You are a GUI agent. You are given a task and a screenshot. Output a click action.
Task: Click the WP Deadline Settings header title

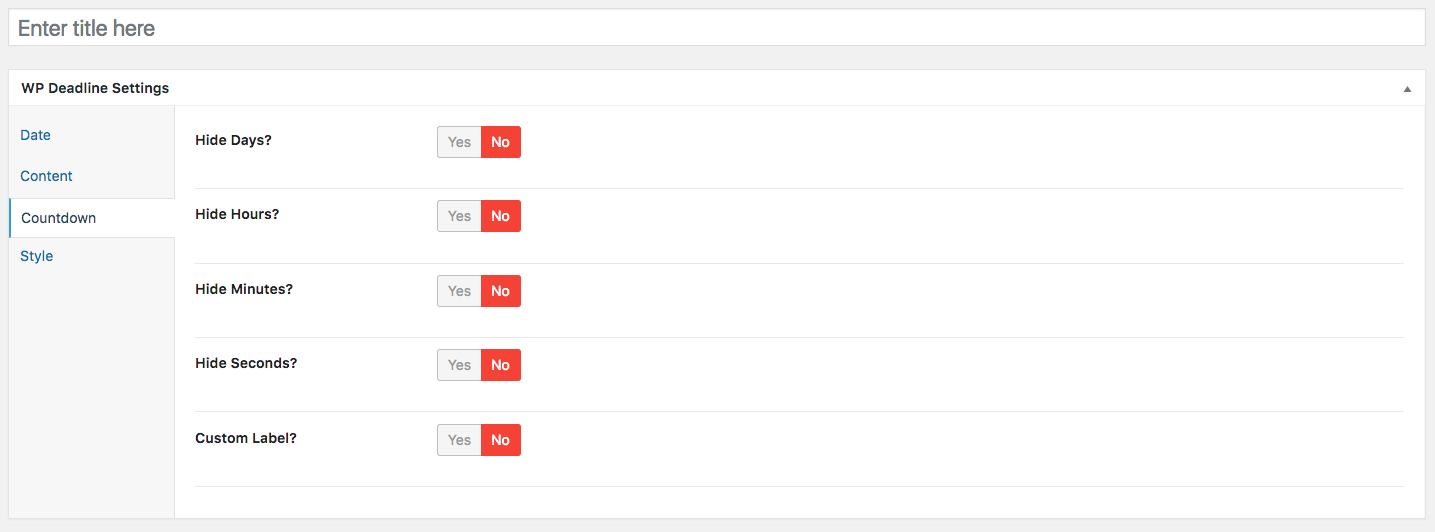click(x=95, y=88)
